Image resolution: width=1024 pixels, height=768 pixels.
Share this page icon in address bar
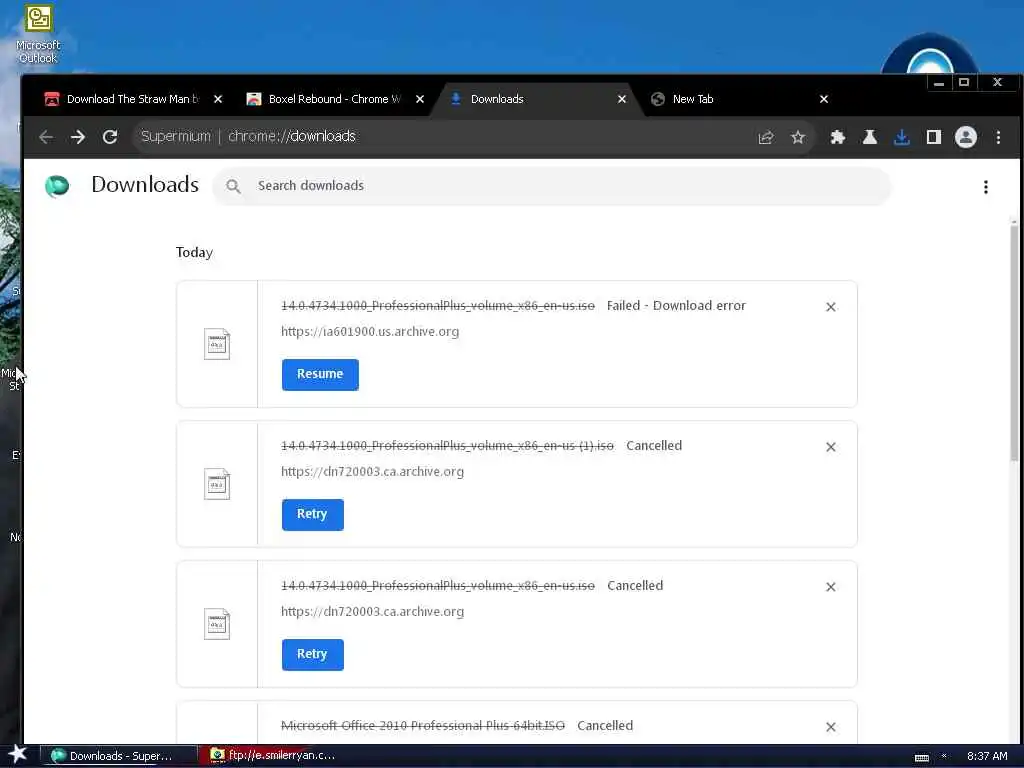click(765, 137)
